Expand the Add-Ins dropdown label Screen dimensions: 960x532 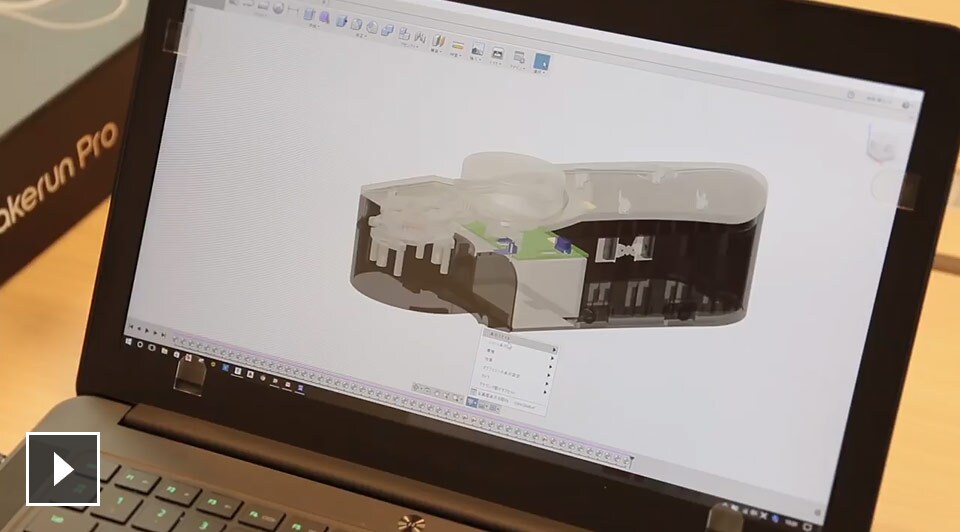pos(517,67)
